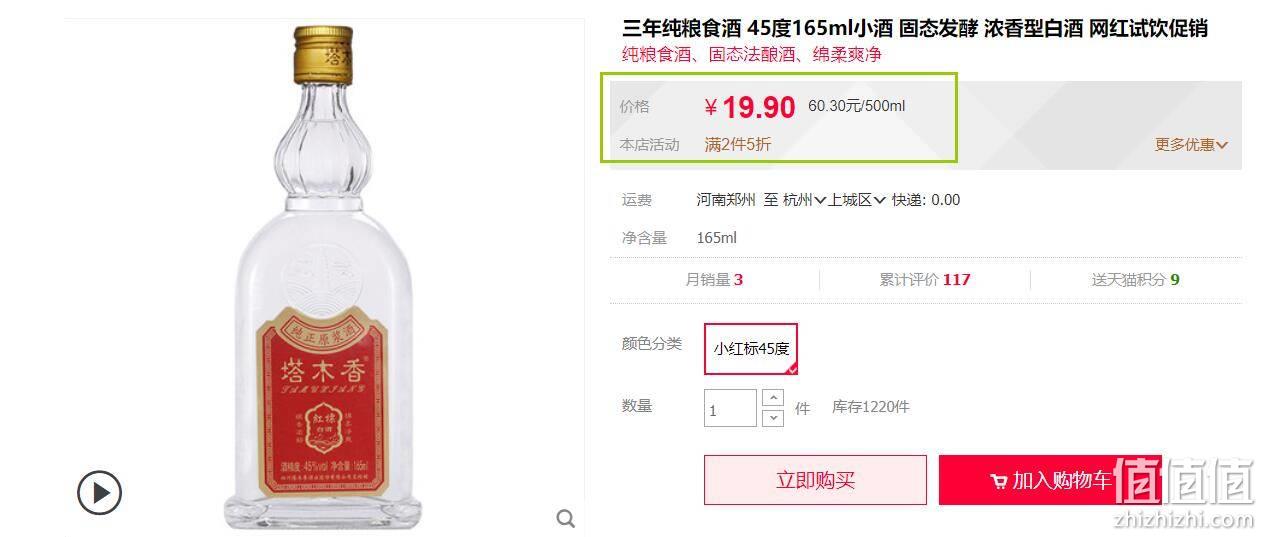The width and height of the screenshot is (1263, 537).
Task: Decrease quantity with the down arrow
Action: pyautogui.click(x=773, y=418)
